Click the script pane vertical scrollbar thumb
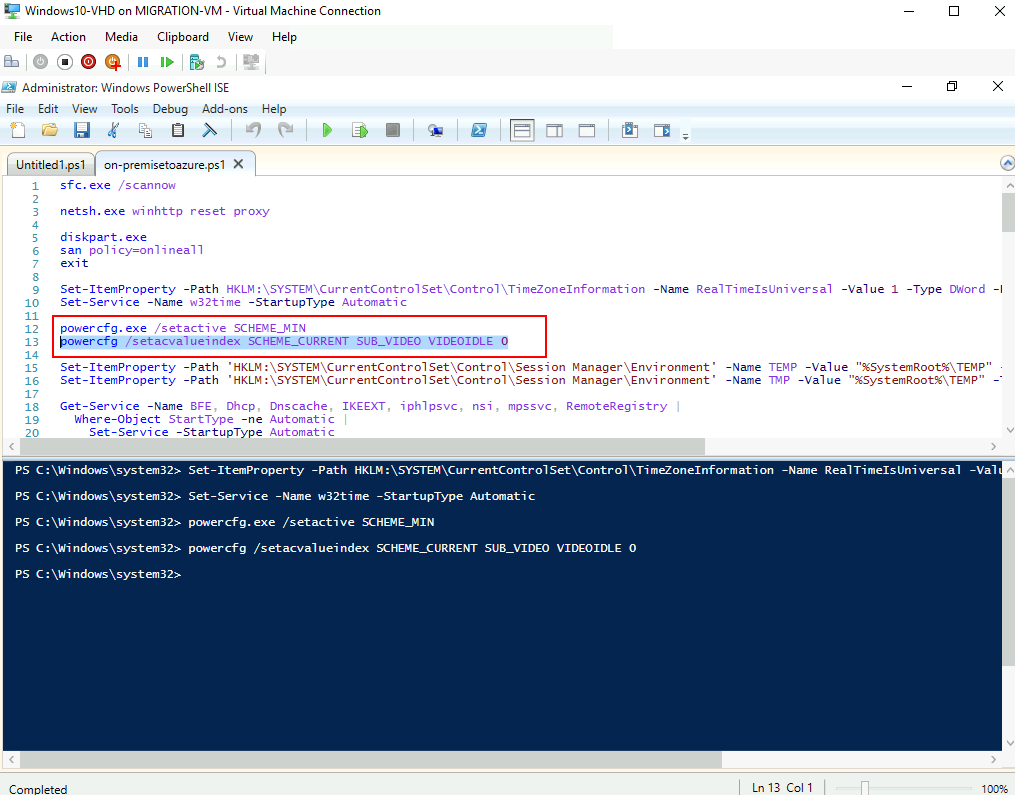The image size is (1015, 795). click(x=1008, y=212)
